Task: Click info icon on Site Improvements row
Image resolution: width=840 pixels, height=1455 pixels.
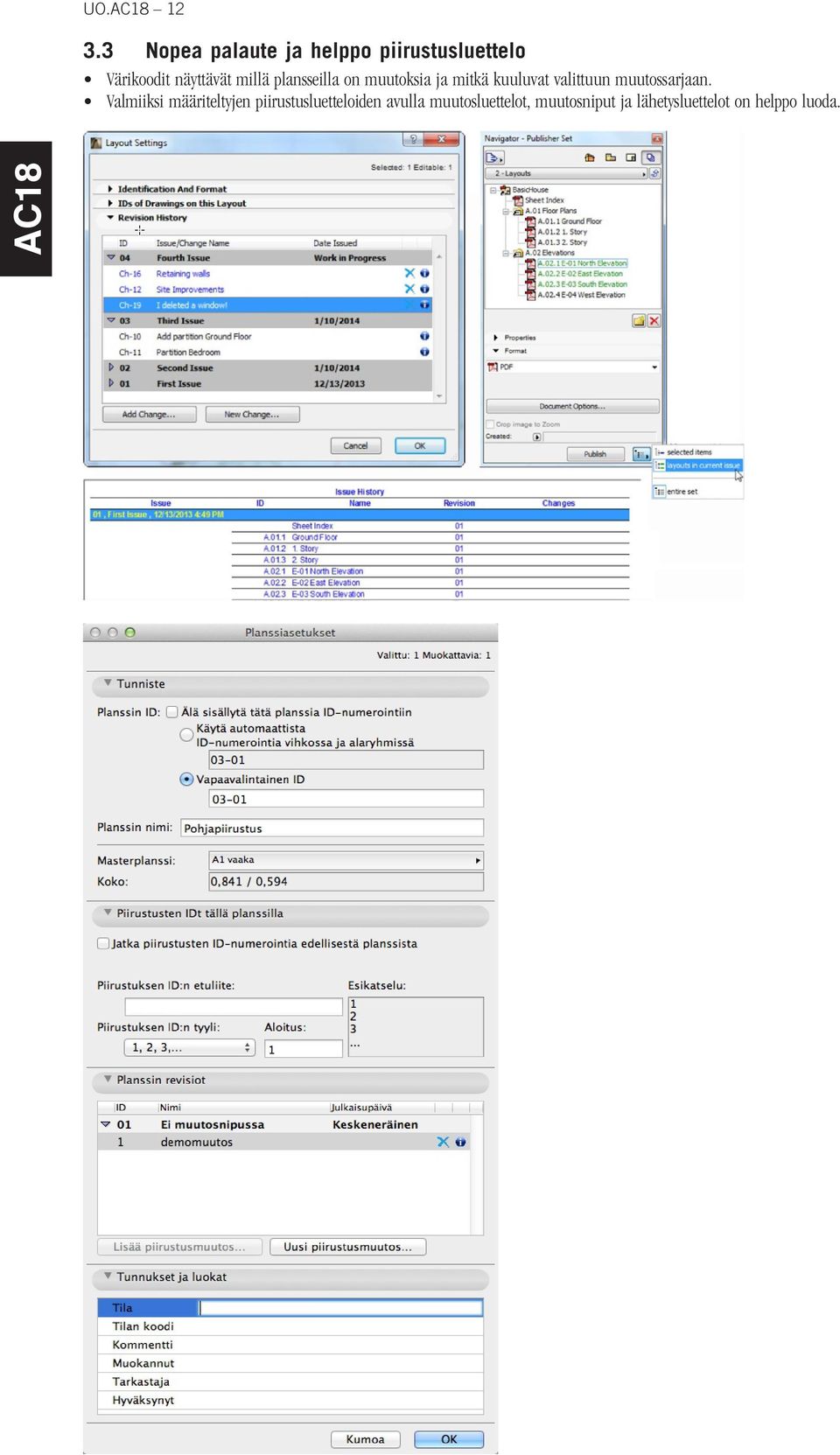Action: (424, 290)
